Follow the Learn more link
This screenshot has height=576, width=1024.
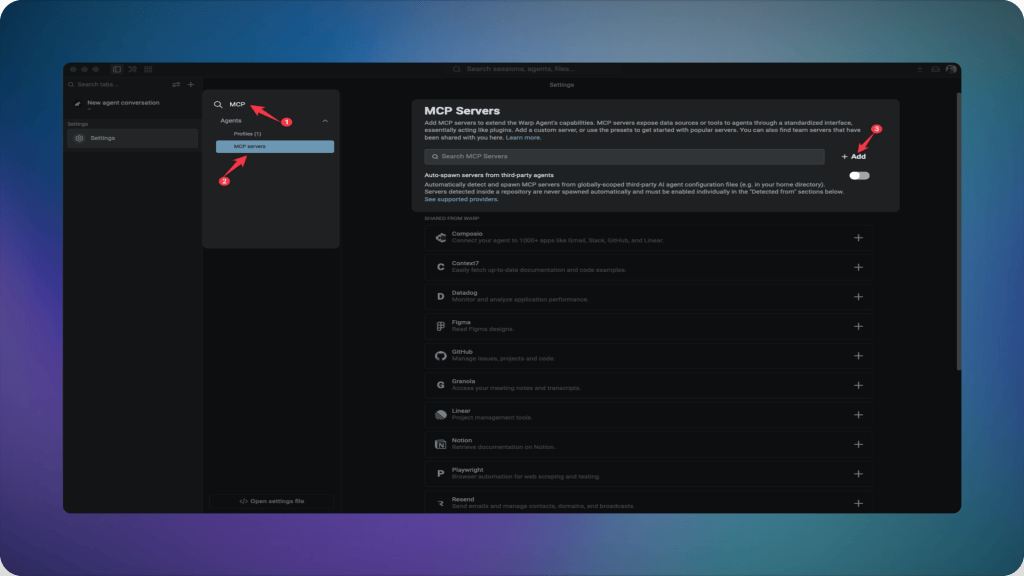pos(523,138)
